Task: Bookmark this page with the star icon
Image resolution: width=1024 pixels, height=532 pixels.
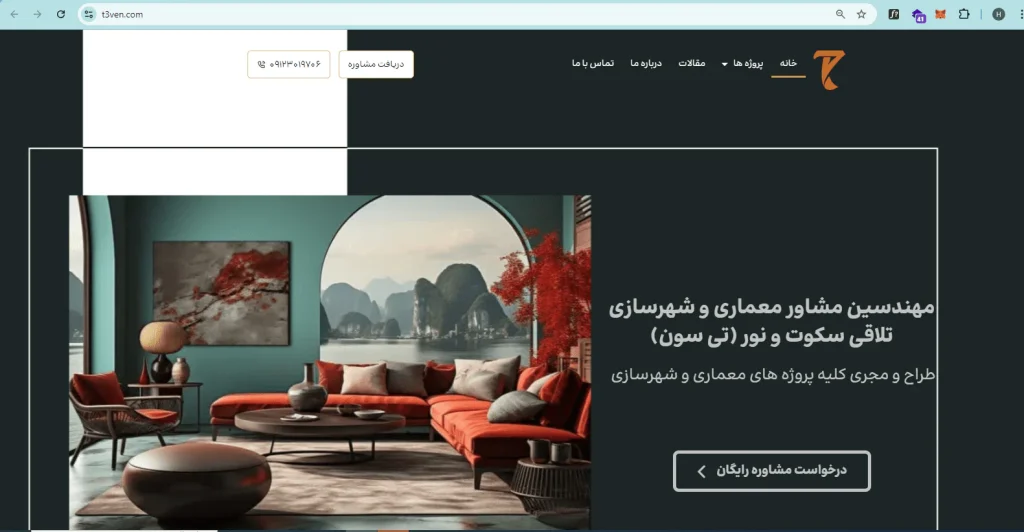Action: pyautogui.click(x=861, y=14)
